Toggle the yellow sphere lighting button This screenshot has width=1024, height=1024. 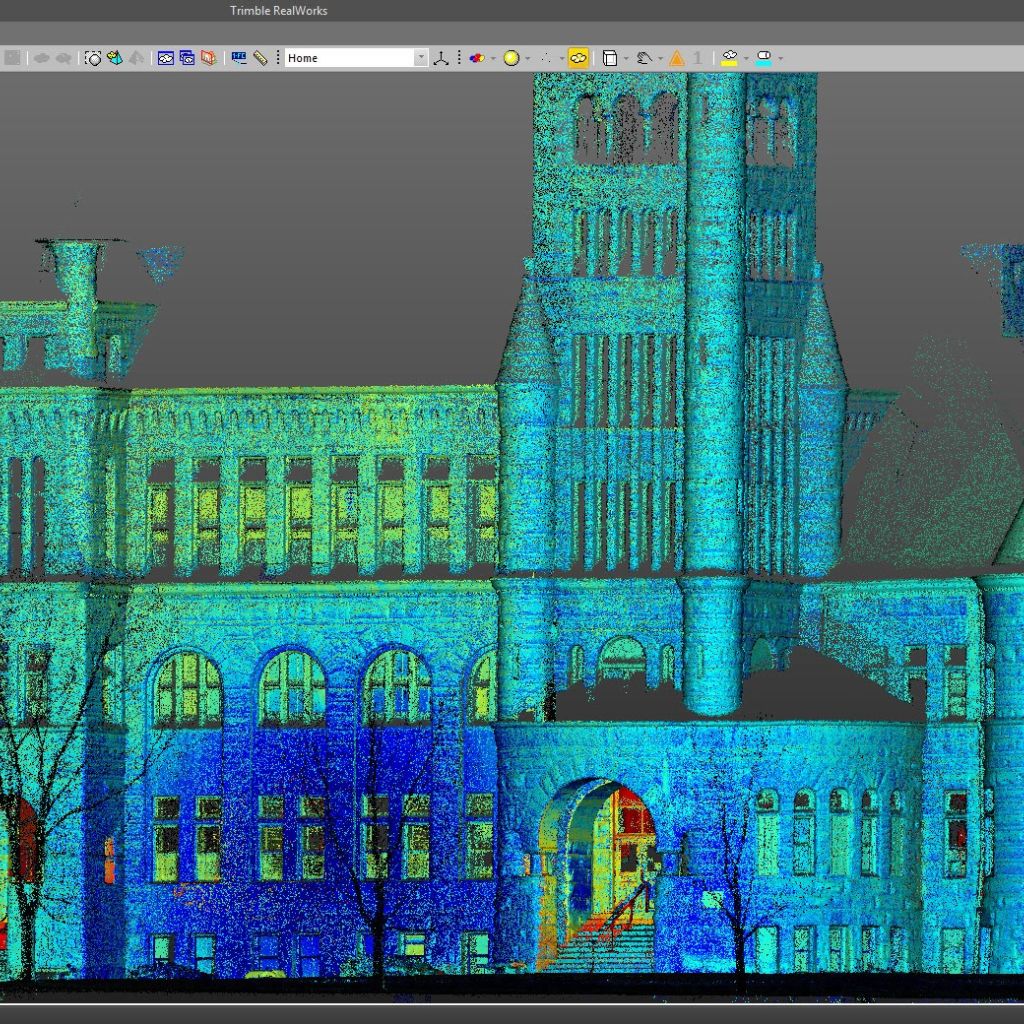(511, 58)
